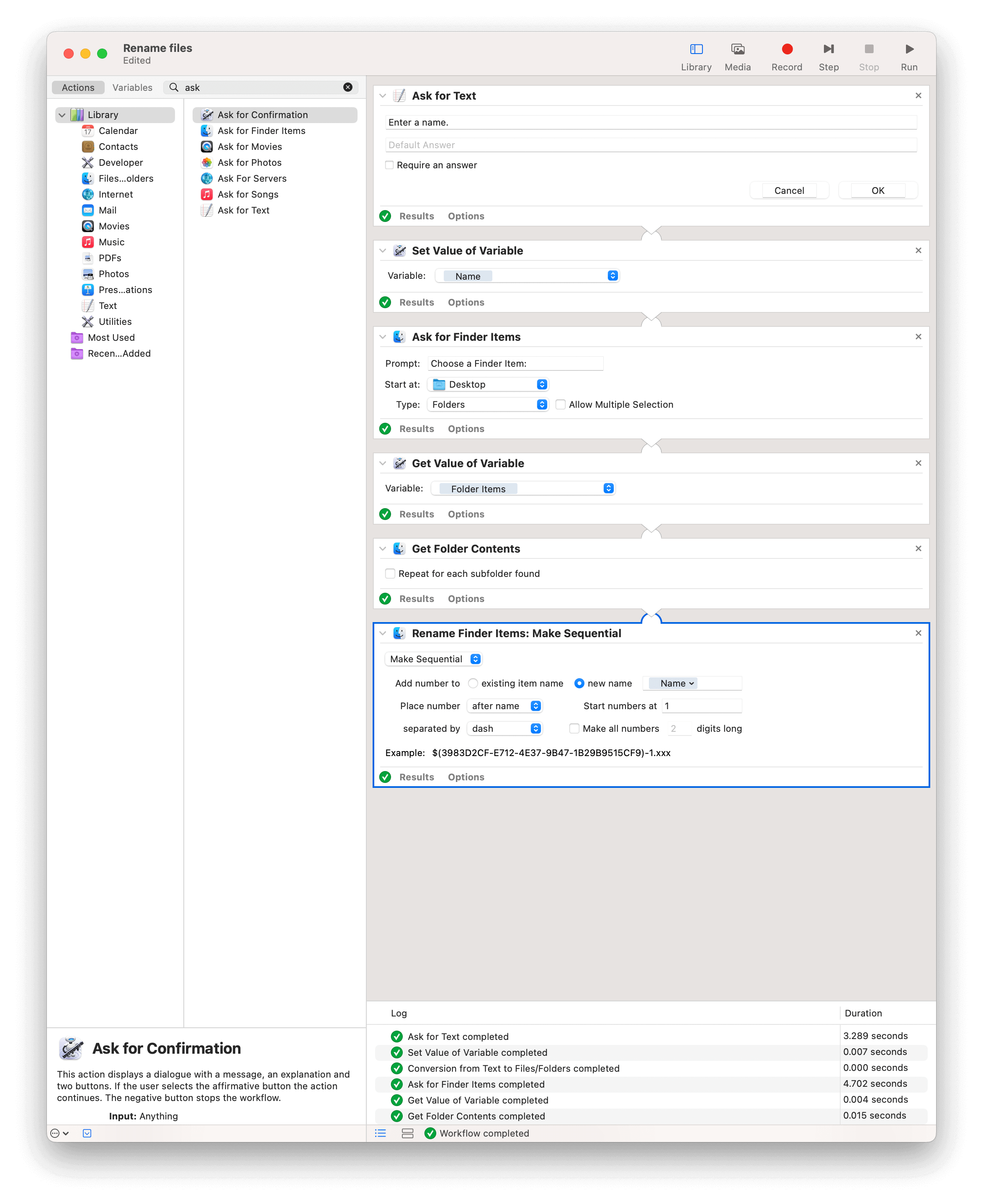The height and width of the screenshot is (1204, 983).
Task: Run the workflow
Action: pos(909,57)
